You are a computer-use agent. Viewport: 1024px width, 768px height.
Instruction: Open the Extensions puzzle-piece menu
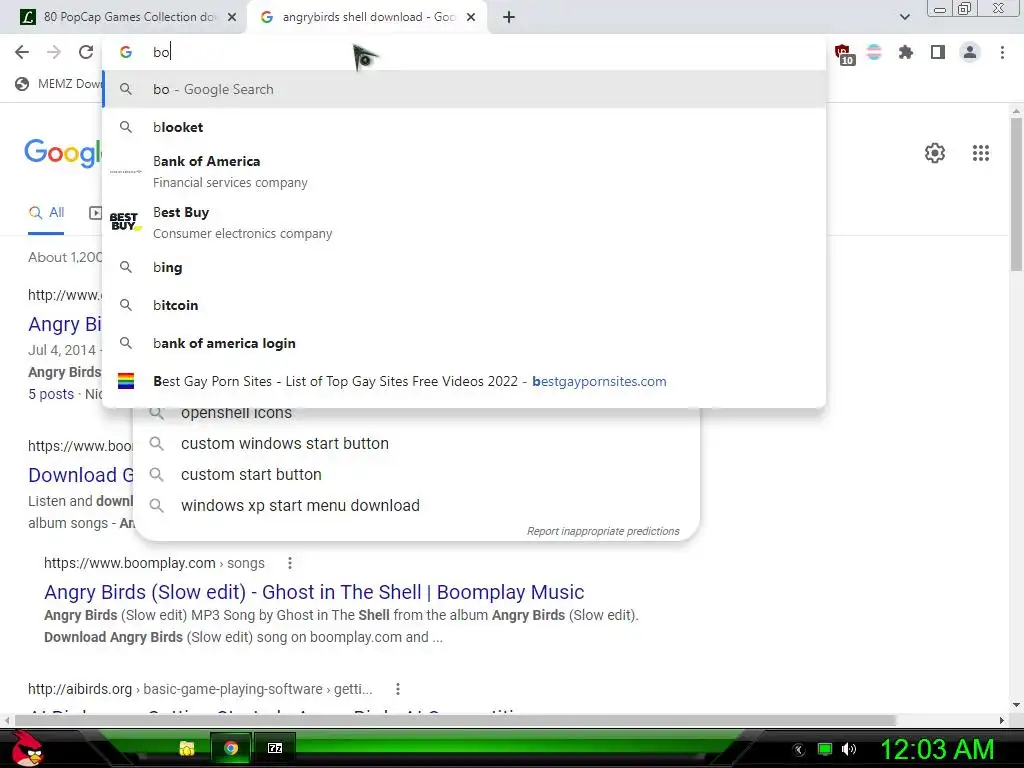(x=906, y=52)
